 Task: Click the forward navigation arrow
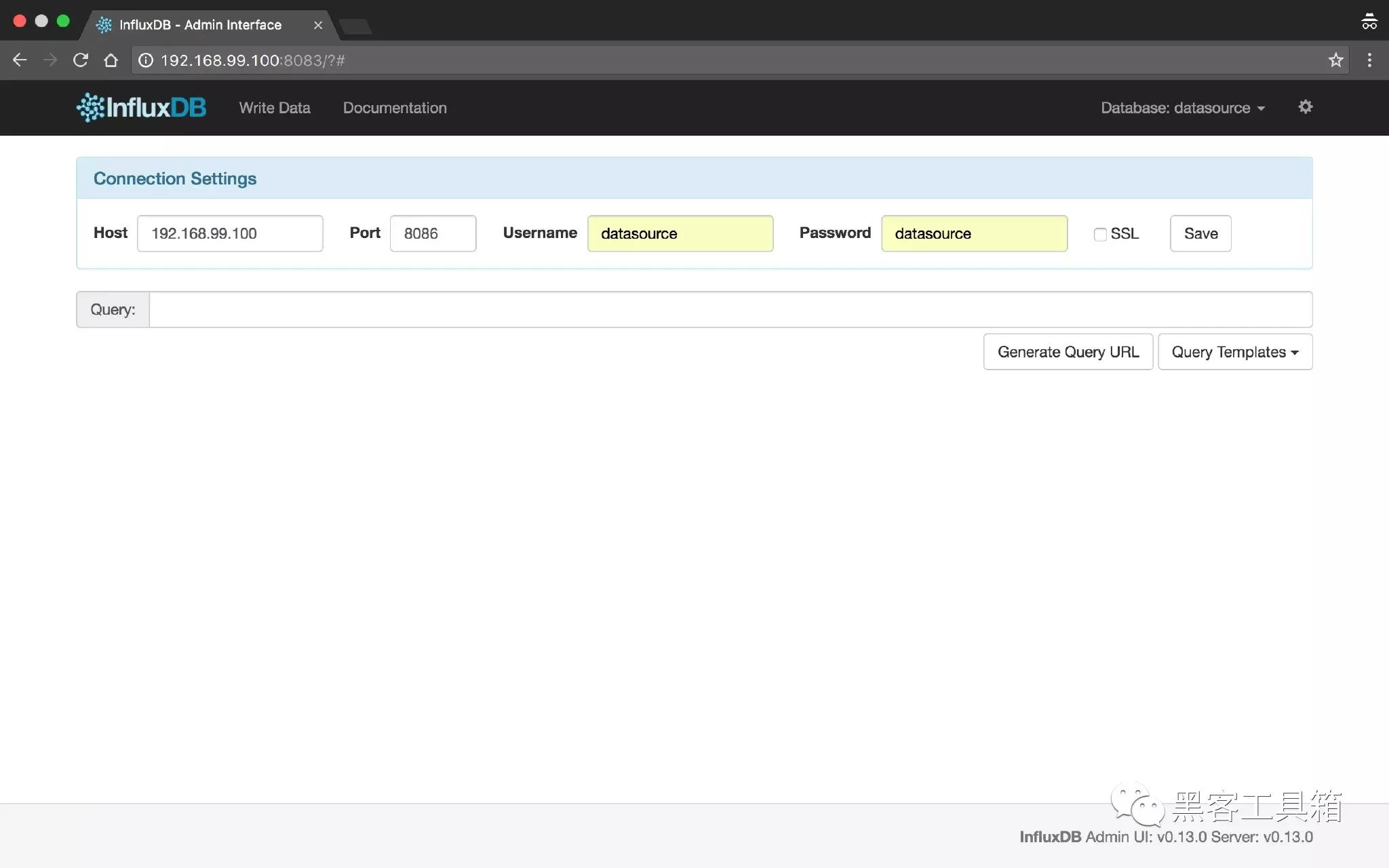[x=50, y=60]
